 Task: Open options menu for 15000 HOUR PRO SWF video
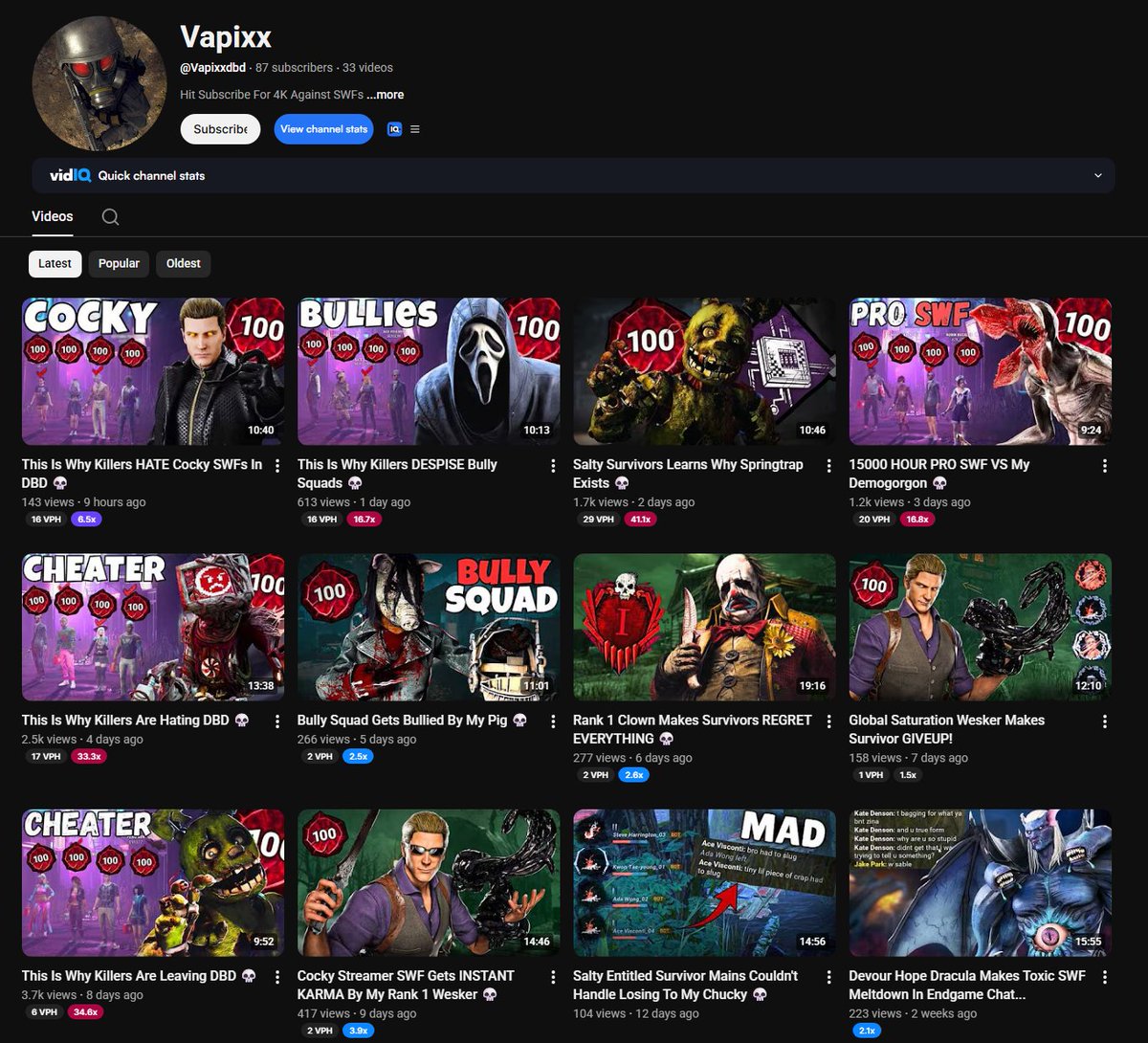[1104, 466]
